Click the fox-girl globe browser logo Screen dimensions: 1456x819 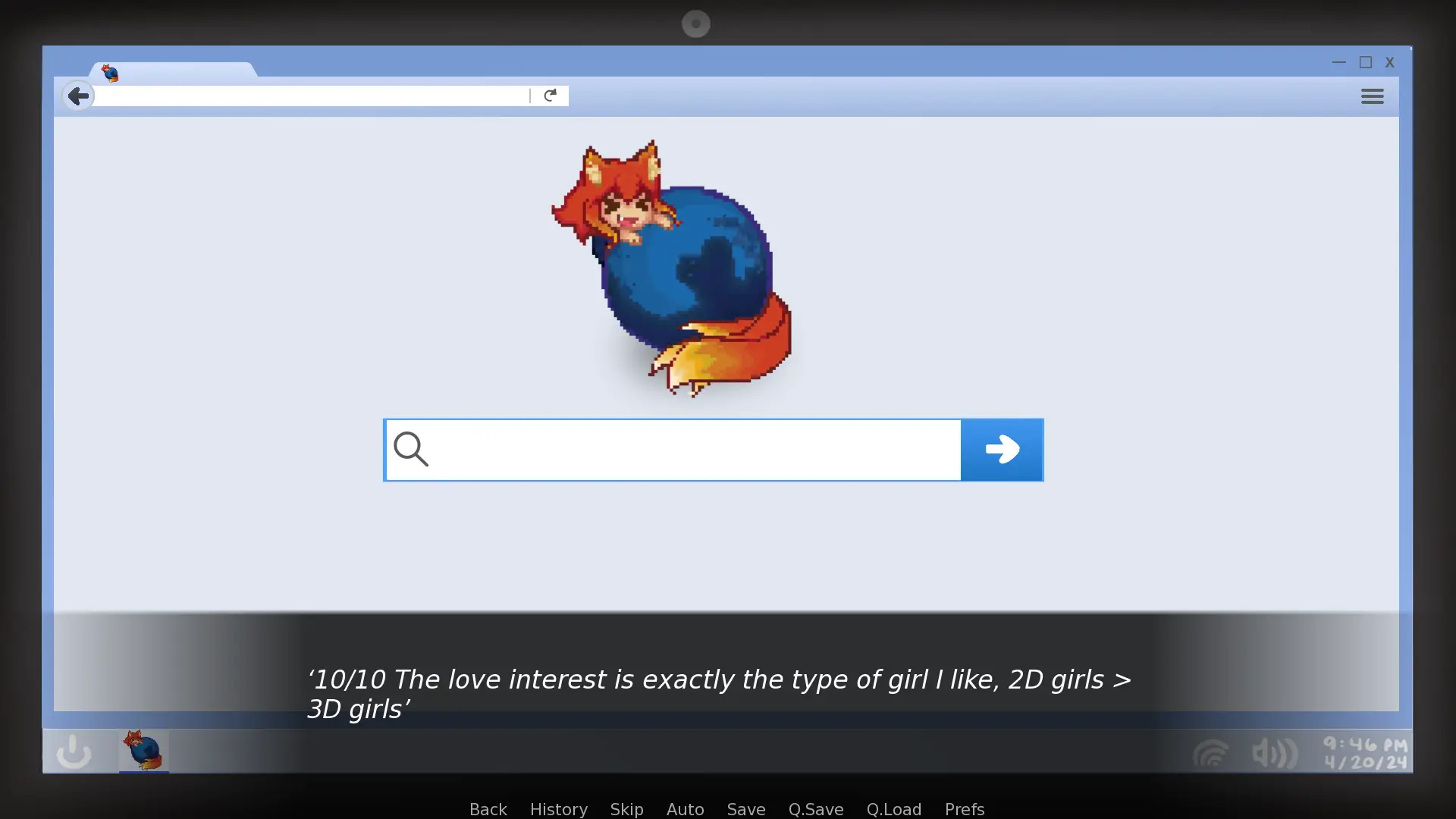(672, 268)
